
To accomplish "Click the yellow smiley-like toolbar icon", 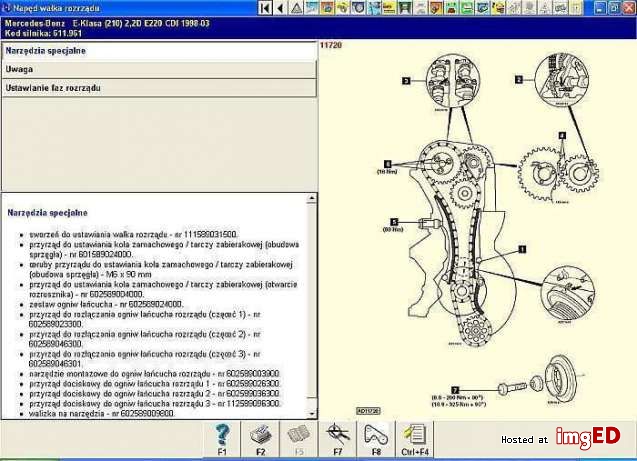I will (498, 8).
